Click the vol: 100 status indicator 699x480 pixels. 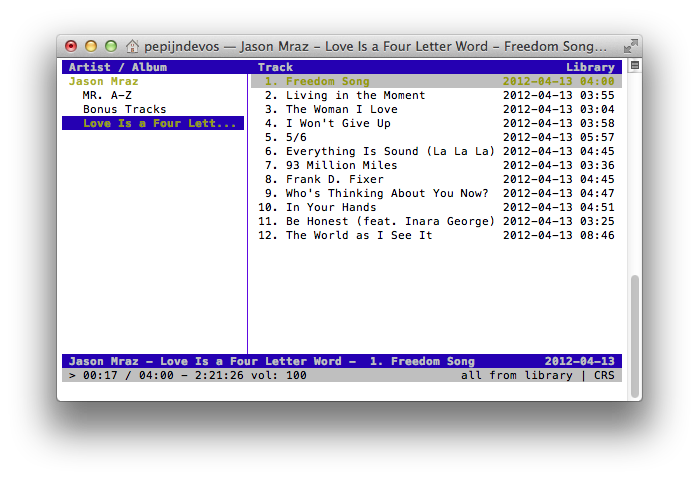coord(279,375)
